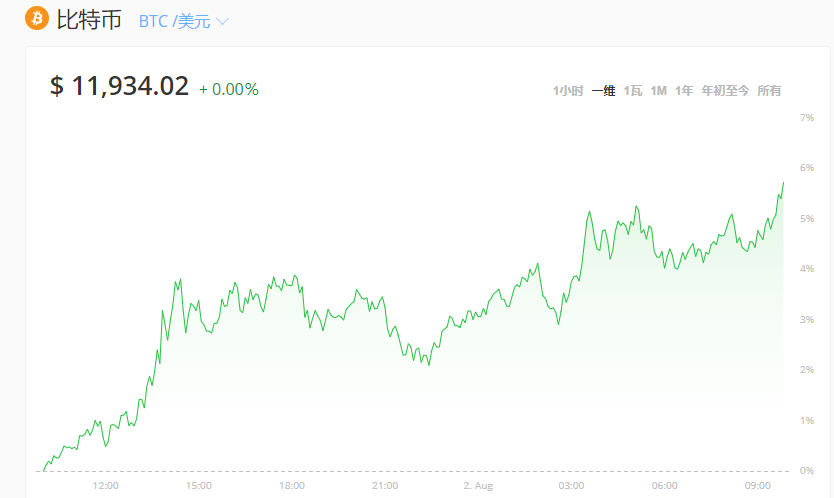Click the 12:00 time axis label

(x=105, y=485)
